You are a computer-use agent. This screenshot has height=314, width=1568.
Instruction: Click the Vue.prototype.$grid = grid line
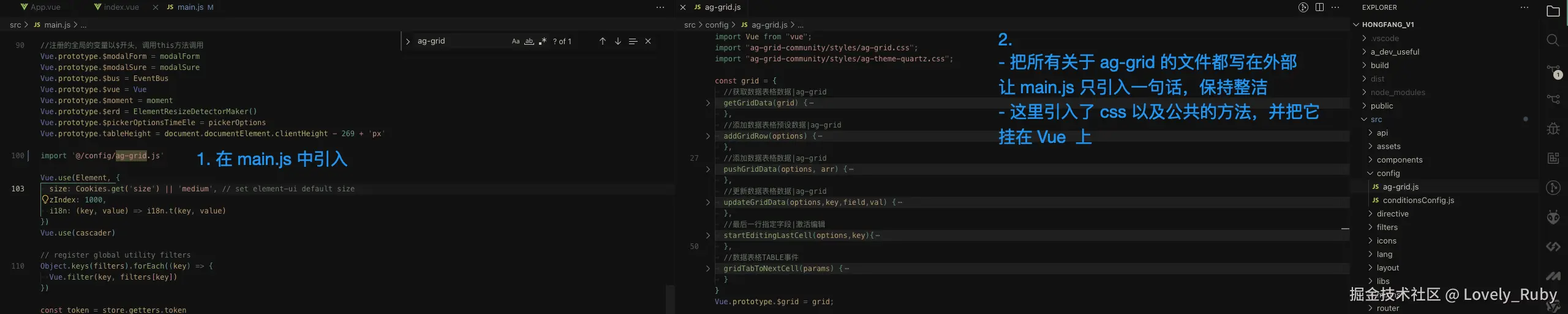point(774,302)
